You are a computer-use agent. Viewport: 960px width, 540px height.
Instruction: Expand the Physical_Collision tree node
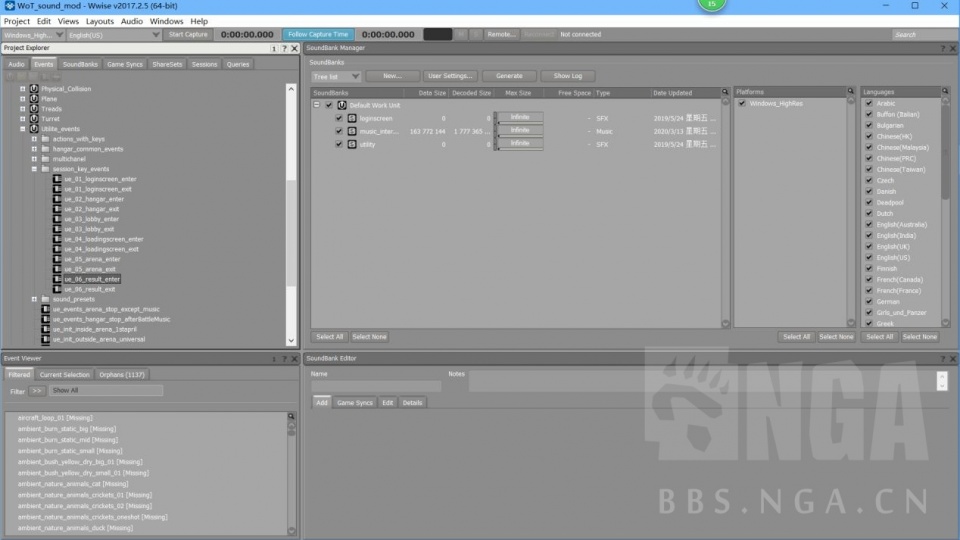click(23, 89)
